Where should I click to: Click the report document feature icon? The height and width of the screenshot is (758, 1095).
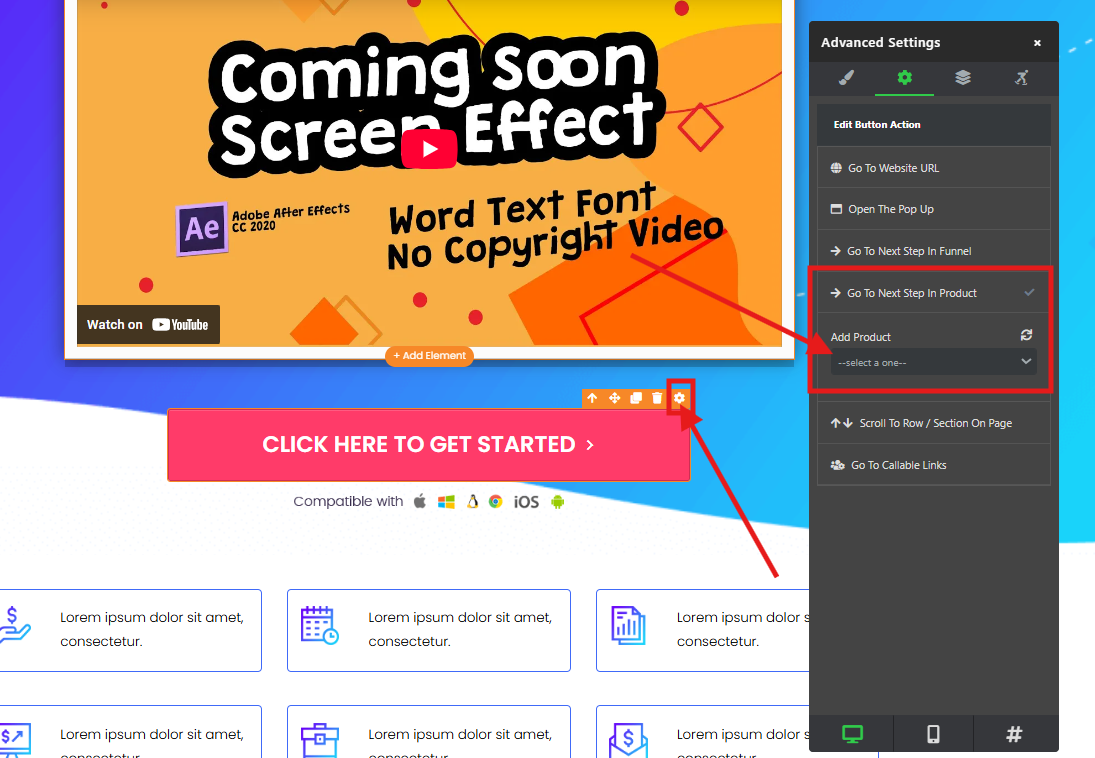629,625
